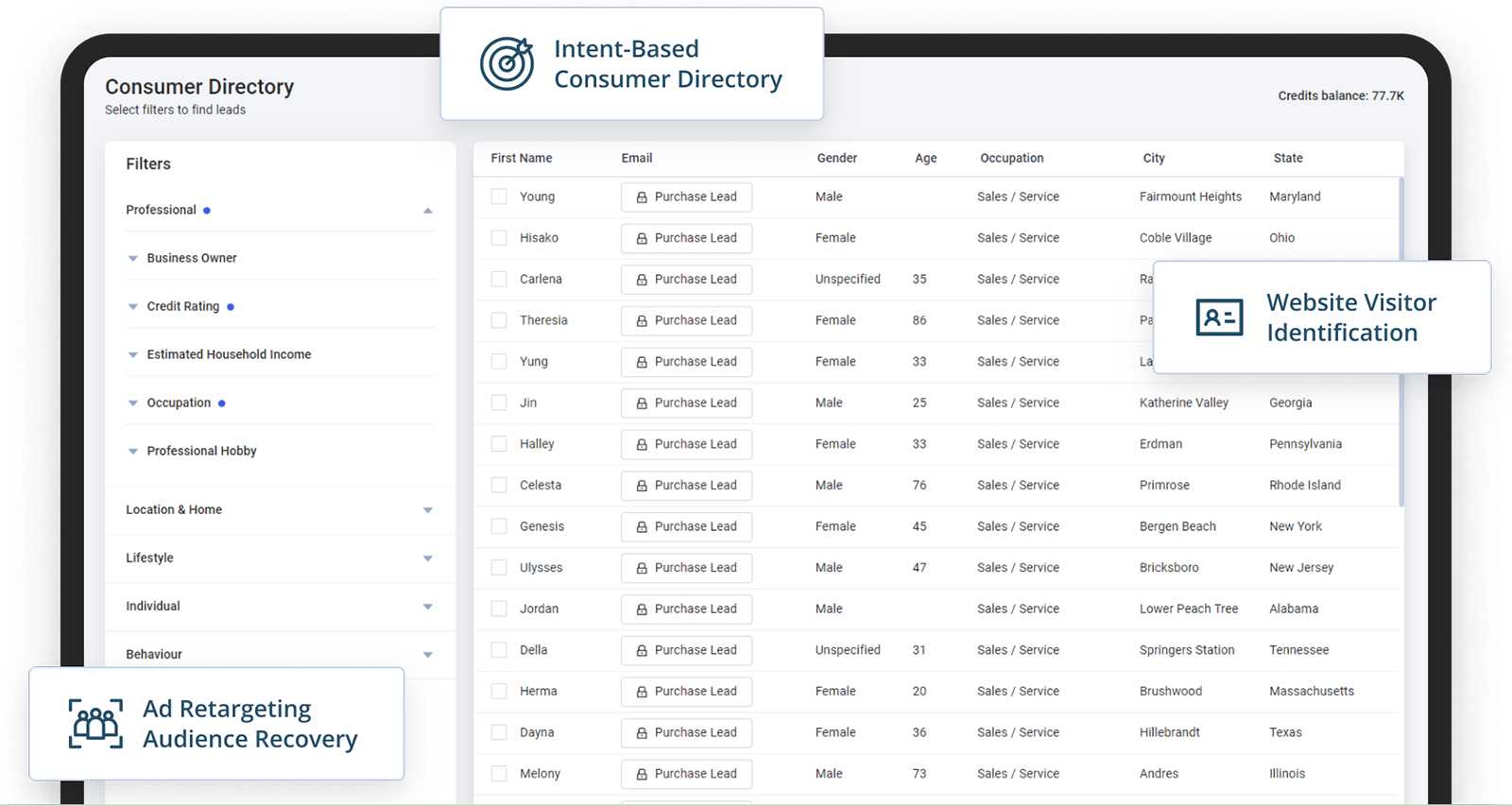Click the lock icon in Genesis's Purchase Lead button

pyautogui.click(x=642, y=527)
